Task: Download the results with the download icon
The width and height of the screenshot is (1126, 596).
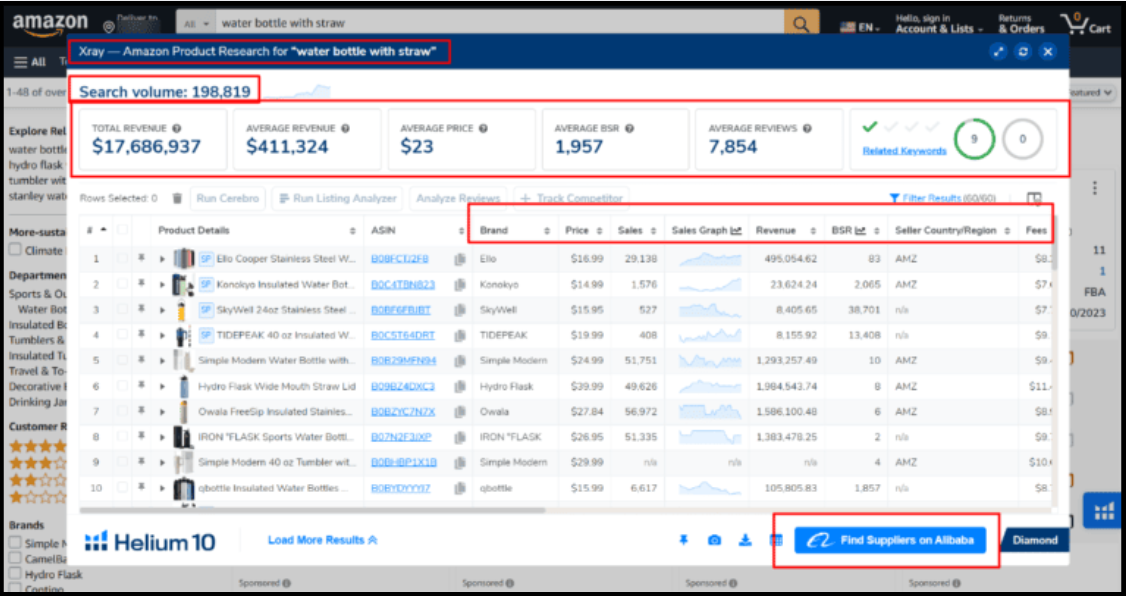Action: [745, 541]
